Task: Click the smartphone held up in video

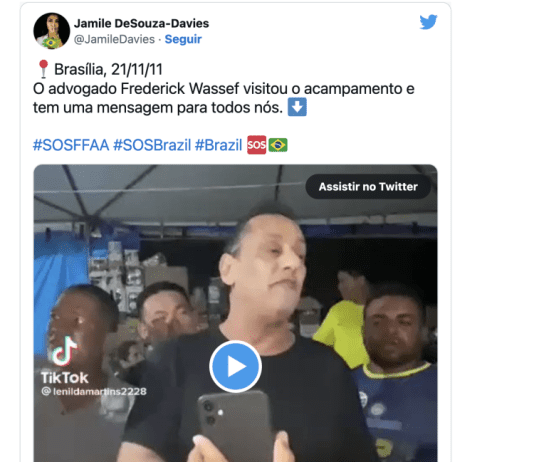Action: pyautogui.click(x=235, y=426)
